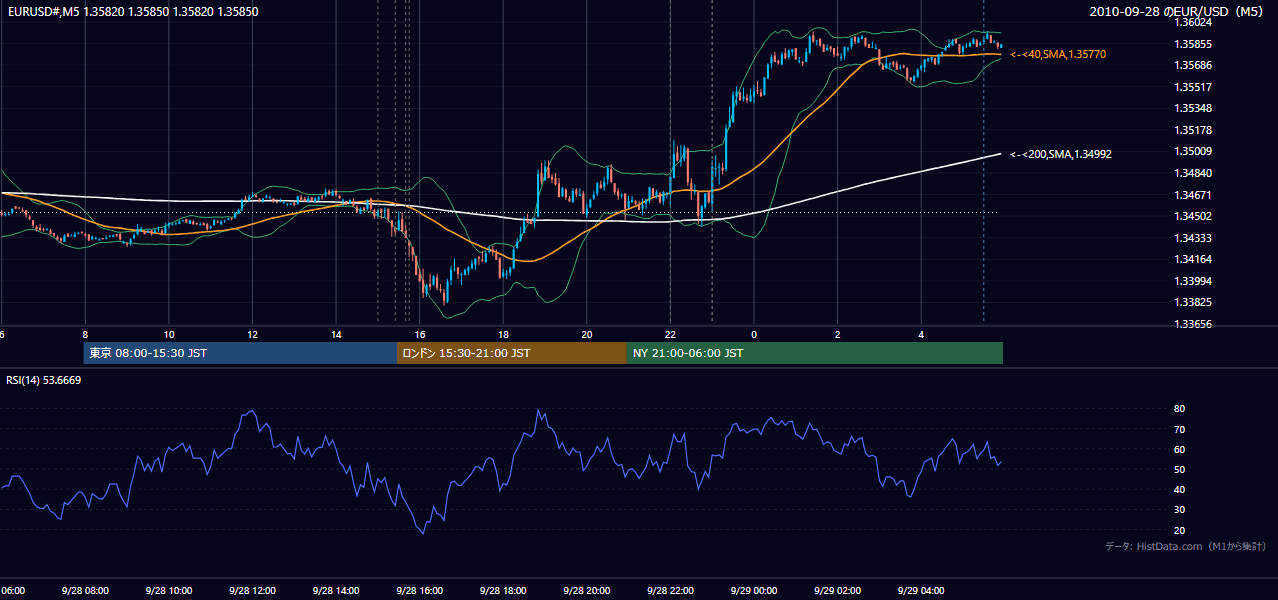
Task: Click the 9/28 12:00 time axis label
Action: [x=252, y=591]
